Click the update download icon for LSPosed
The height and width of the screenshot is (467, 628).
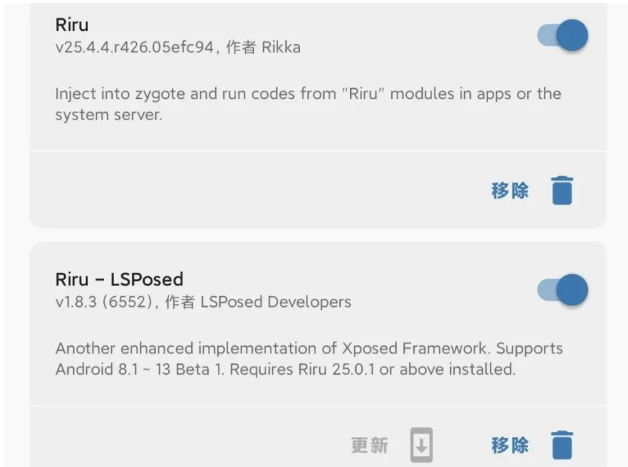422,445
